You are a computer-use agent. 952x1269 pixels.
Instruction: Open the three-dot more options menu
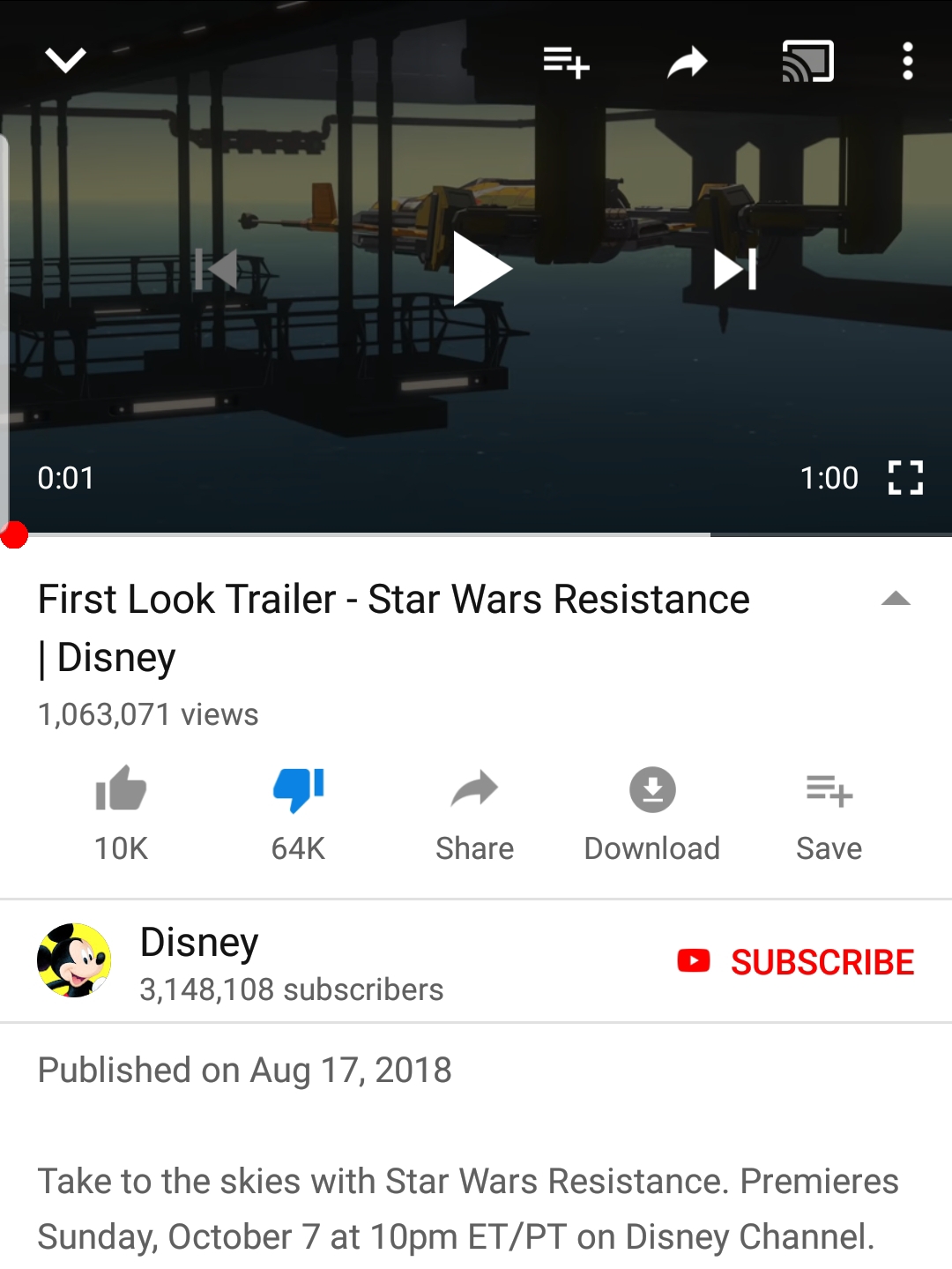pyautogui.click(x=908, y=62)
